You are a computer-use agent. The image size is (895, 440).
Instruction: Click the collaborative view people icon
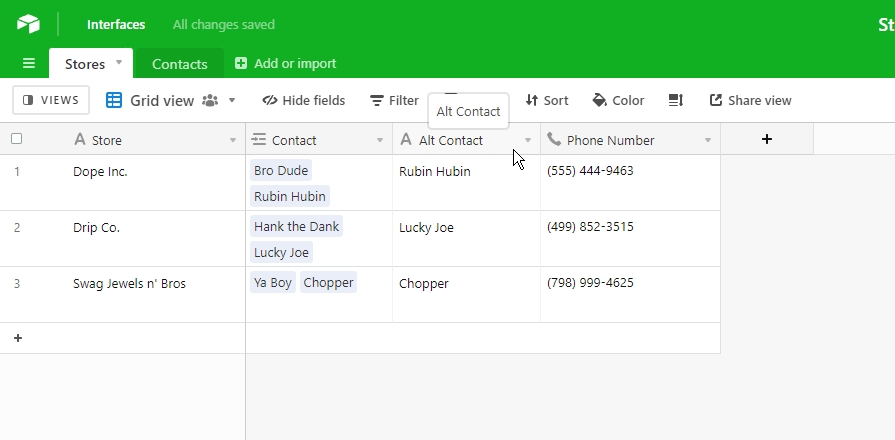(x=210, y=100)
